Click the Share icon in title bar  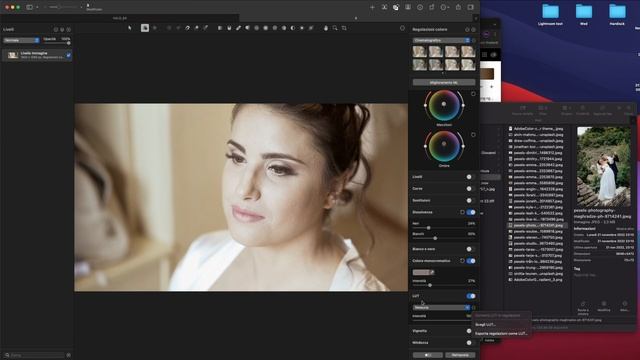tap(458, 7)
